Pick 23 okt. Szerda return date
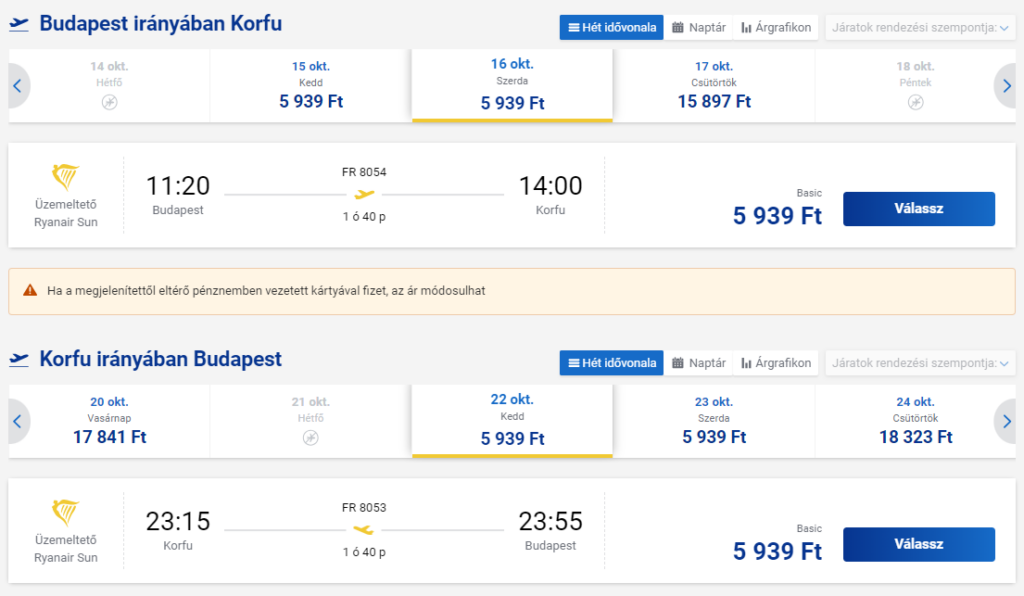Screen dimensions: 1024x596 coord(714,421)
